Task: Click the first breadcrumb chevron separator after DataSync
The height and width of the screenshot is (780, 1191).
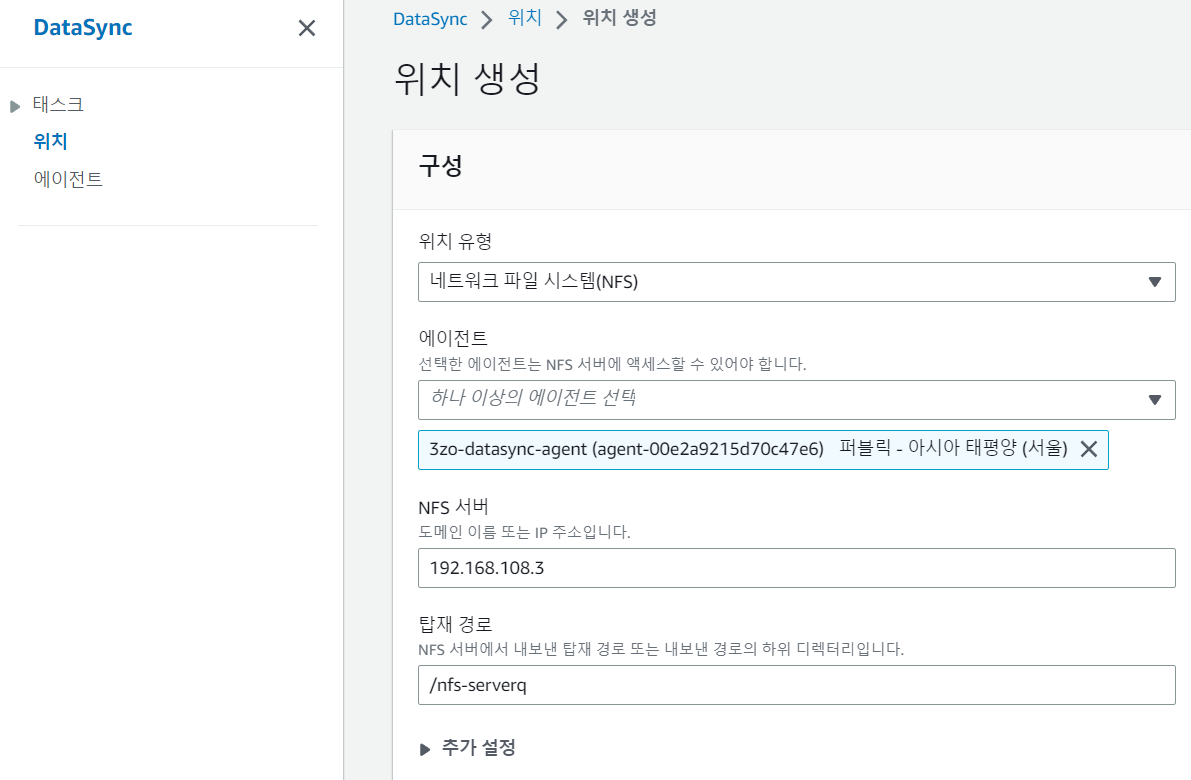Action: (x=487, y=19)
